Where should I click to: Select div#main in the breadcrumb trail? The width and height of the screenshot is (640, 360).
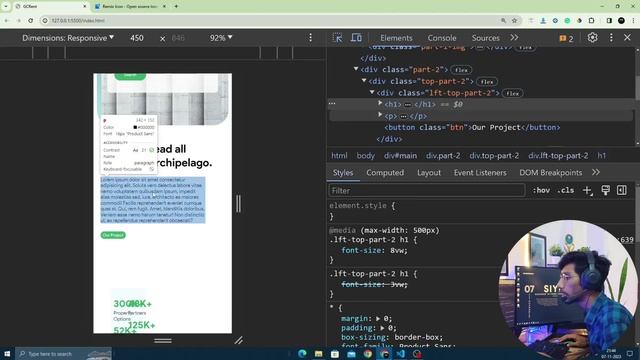click(x=400, y=156)
